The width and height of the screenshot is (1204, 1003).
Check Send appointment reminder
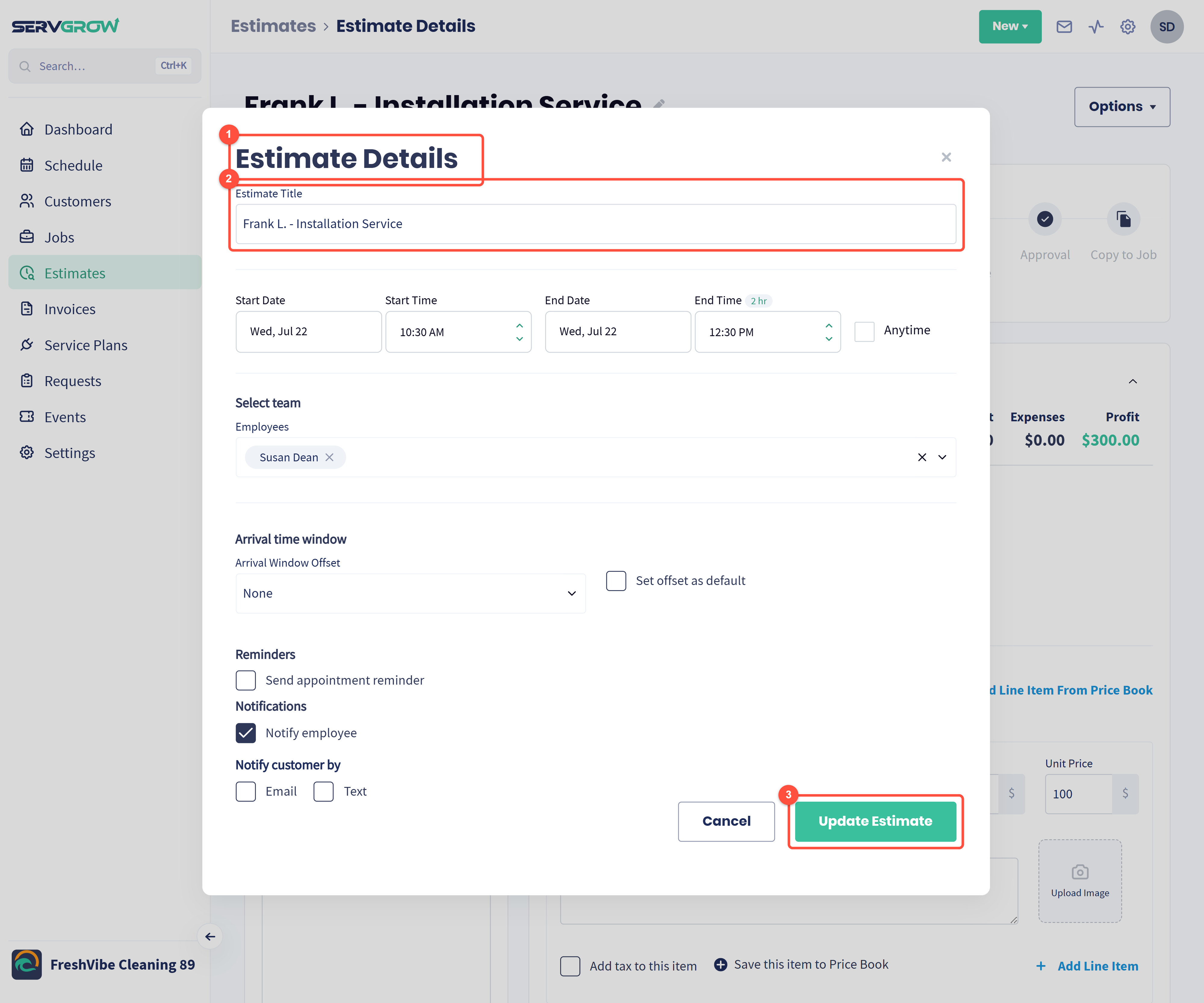[x=246, y=680]
